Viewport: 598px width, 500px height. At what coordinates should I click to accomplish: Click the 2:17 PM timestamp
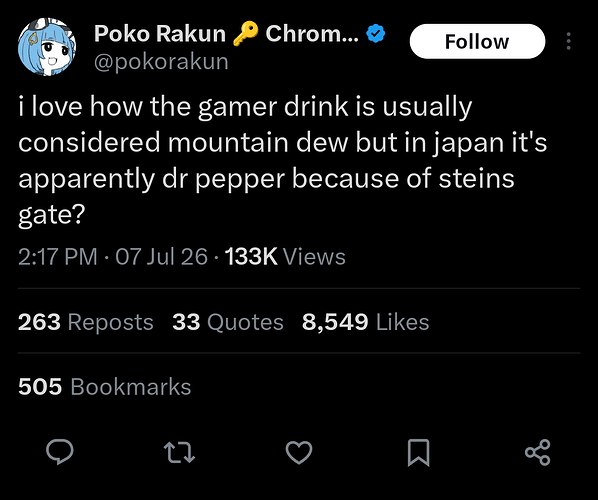pos(58,257)
